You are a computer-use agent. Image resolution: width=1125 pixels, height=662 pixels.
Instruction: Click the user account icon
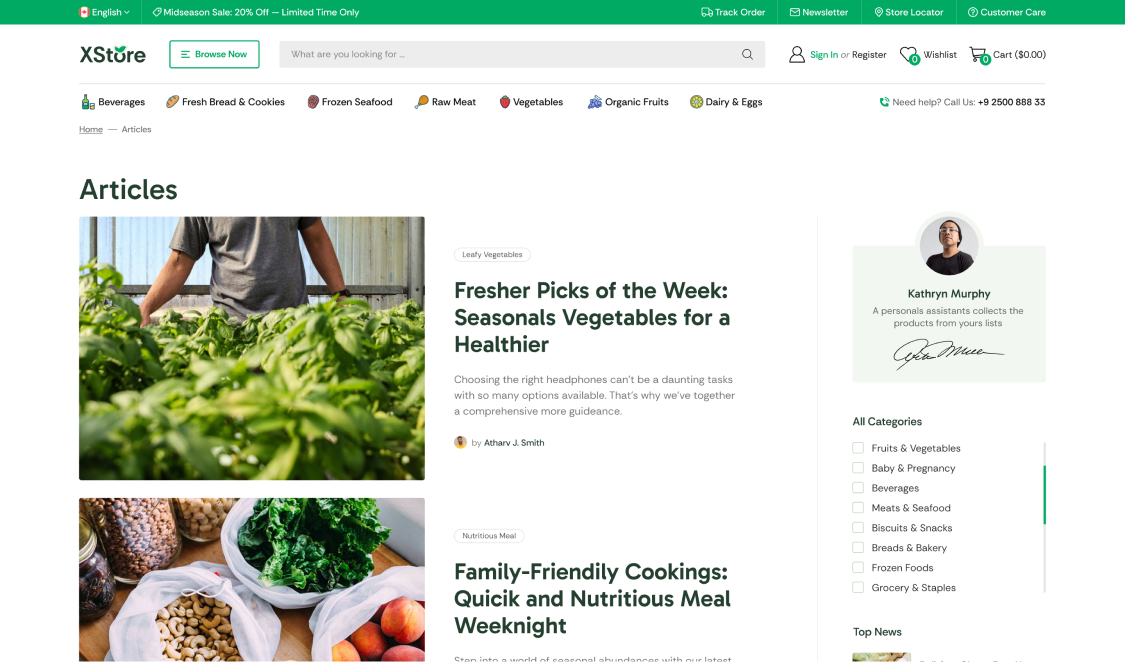click(796, 55)
